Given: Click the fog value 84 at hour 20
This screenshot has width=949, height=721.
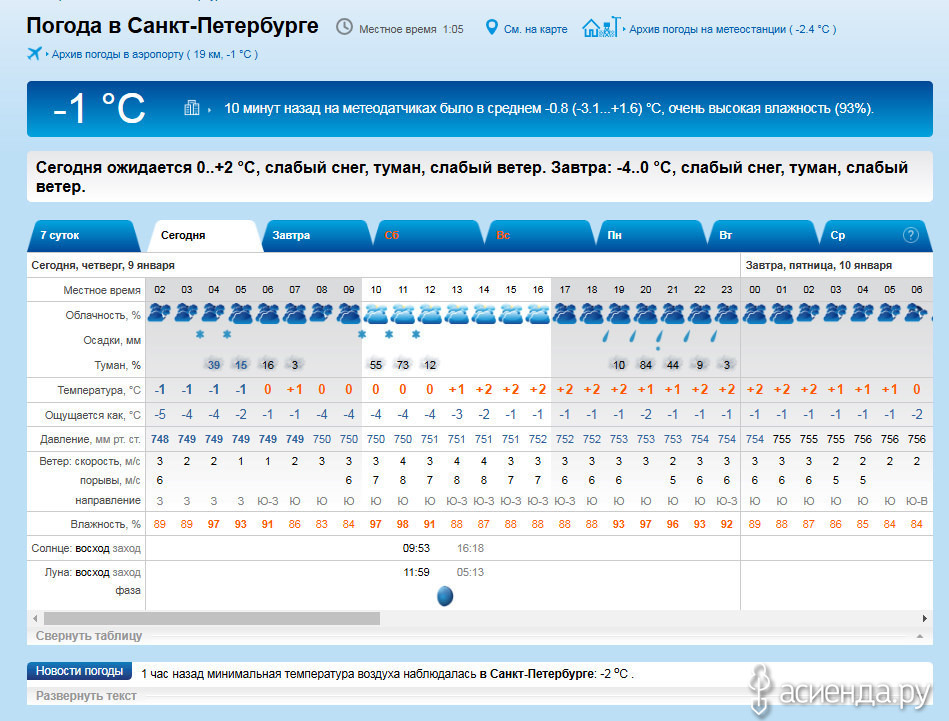Looking at the screenshot, I should 646,365.
